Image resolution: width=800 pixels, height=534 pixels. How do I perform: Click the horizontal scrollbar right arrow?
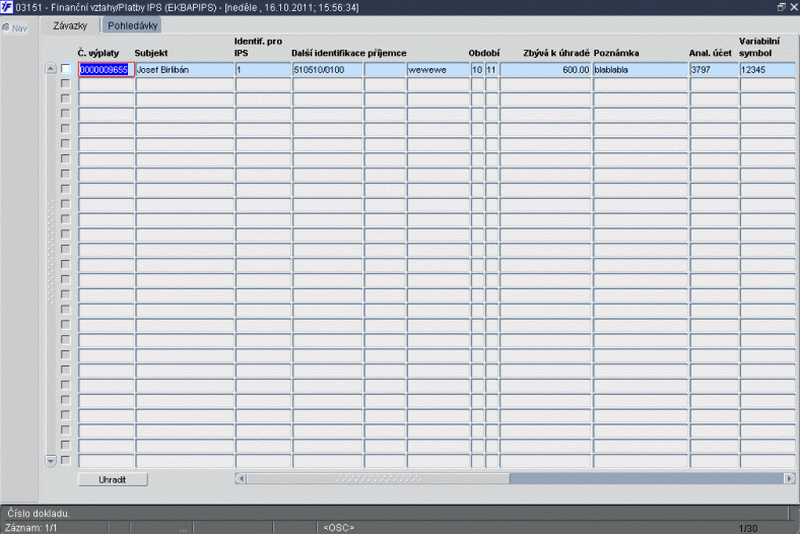coord(789,478)
